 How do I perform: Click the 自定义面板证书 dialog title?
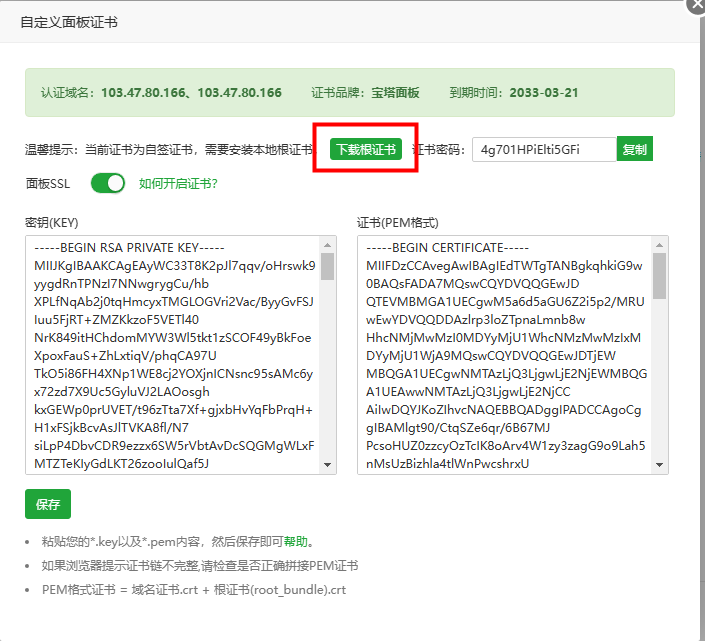[69, 22]
